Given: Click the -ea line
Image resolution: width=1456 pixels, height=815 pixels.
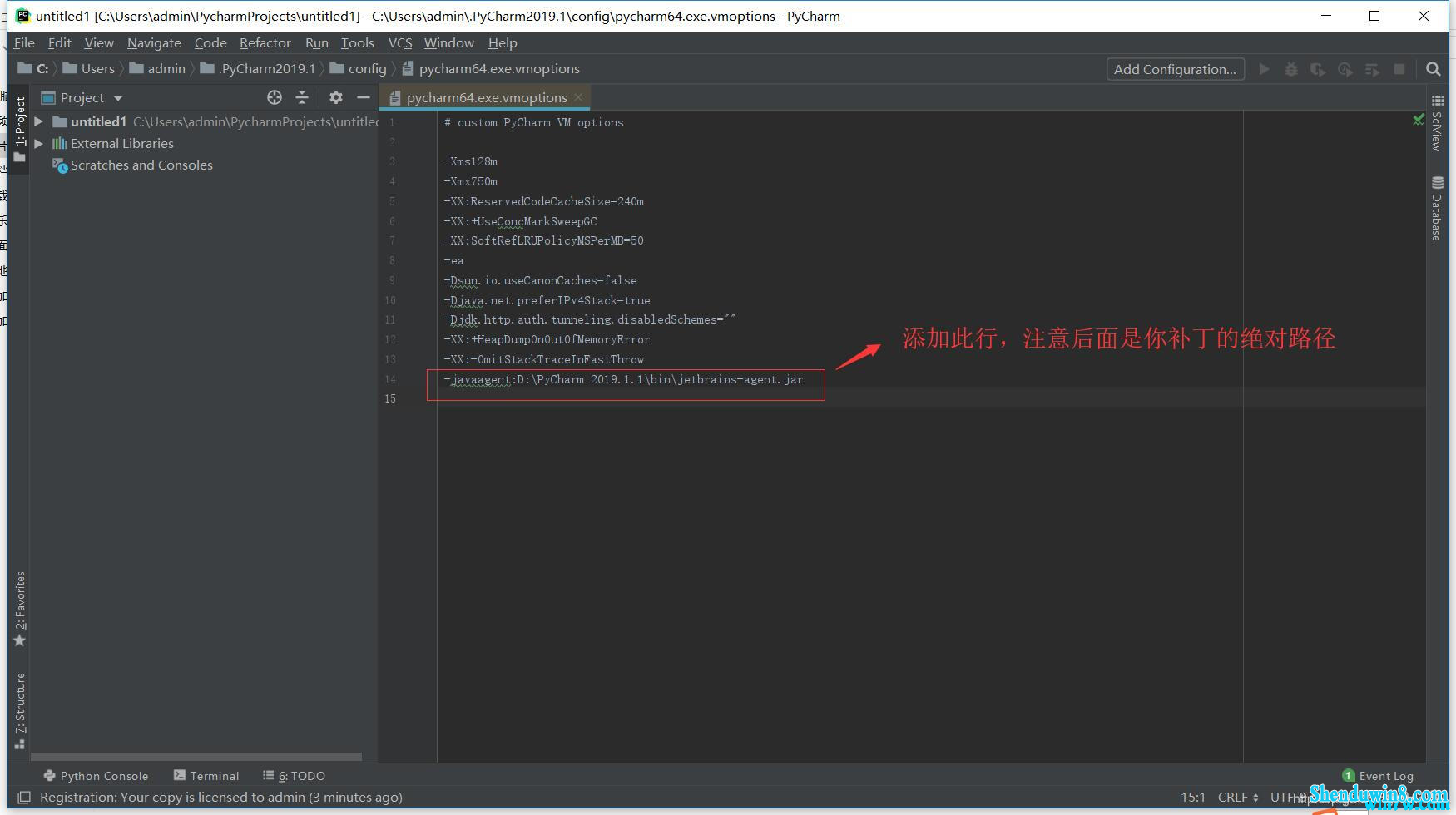Looking at the screenshot, I should (454, 260).
